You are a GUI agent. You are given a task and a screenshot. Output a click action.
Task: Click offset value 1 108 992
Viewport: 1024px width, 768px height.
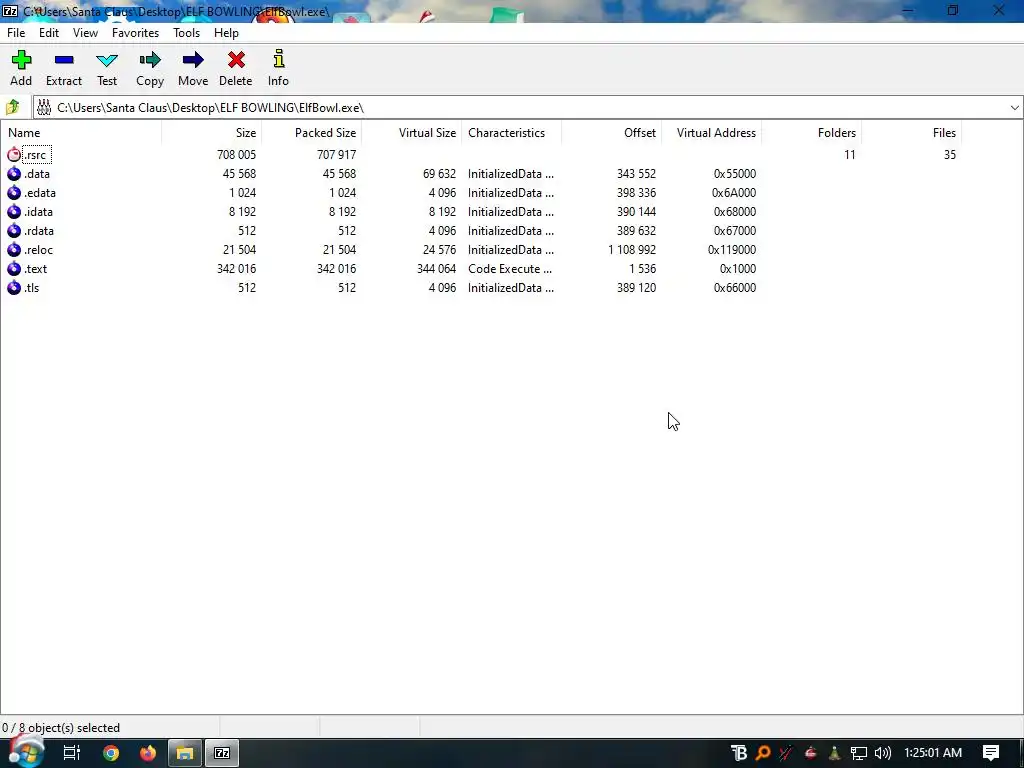(632, 249)
